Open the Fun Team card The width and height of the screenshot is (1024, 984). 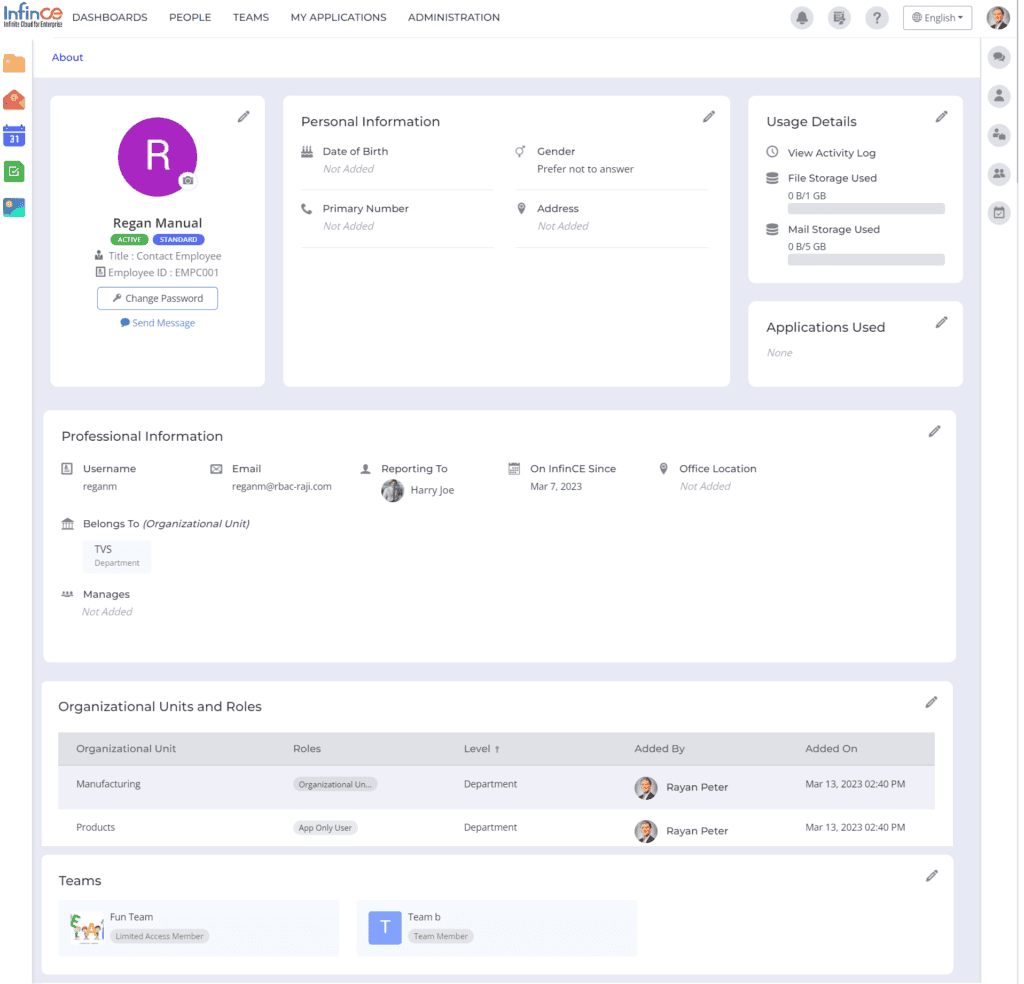199,928
